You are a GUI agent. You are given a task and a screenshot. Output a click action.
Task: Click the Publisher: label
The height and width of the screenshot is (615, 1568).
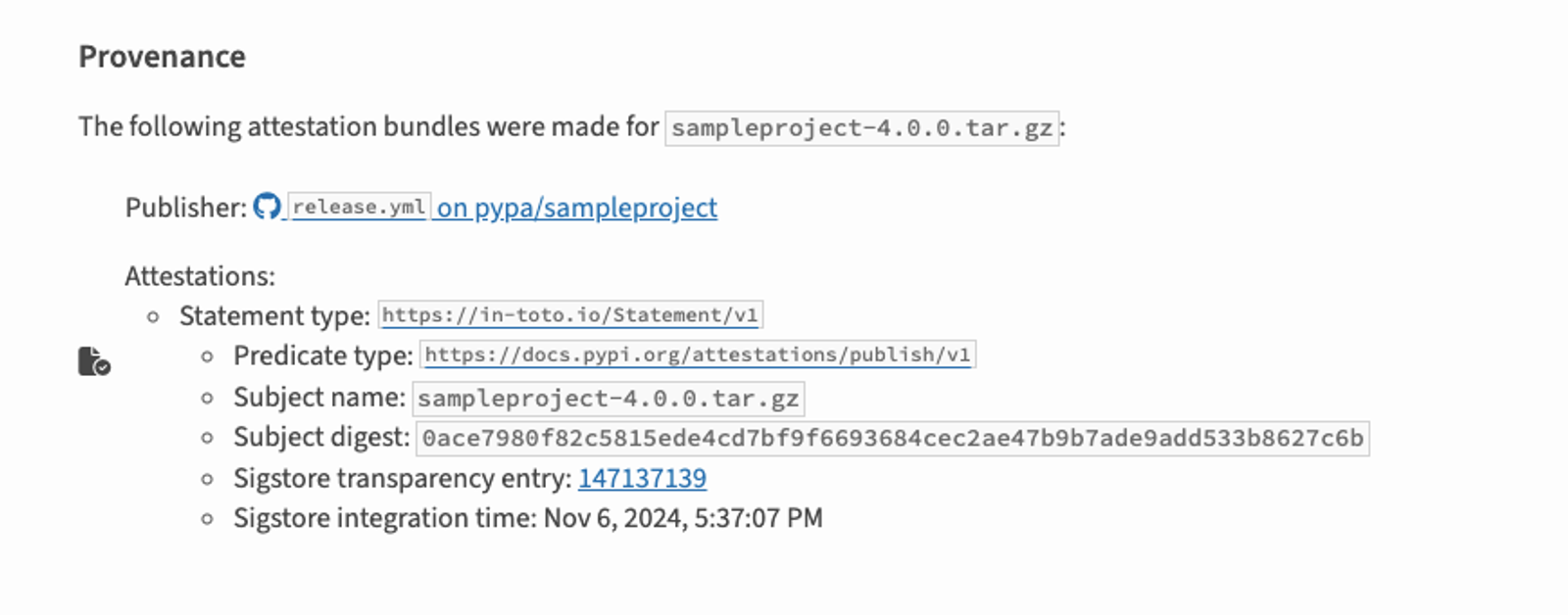pos(186,208)
